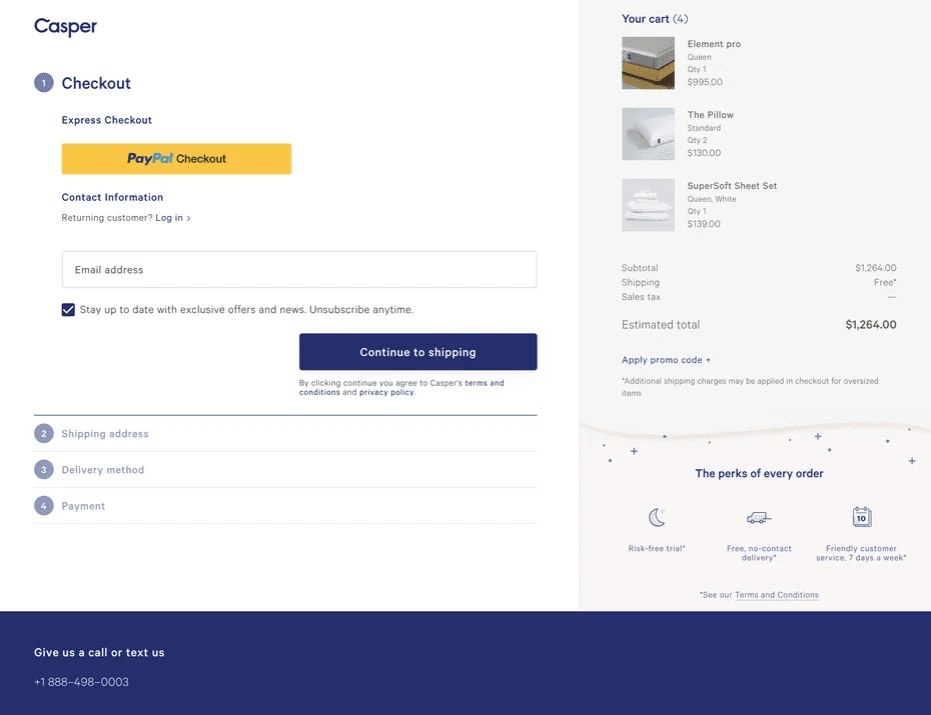This screenshot has height=715, width=931.
Task: Open the privacy policy link
Action: [386, 393]
